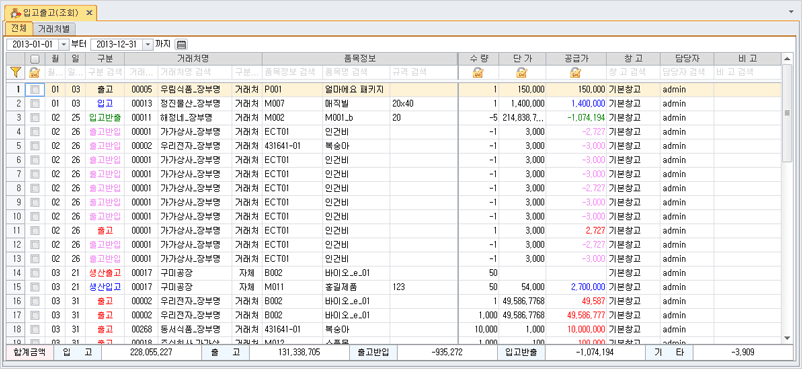Switch to the 거래처별 tab
The image size is (802, 369).
[x=55, y=29]
